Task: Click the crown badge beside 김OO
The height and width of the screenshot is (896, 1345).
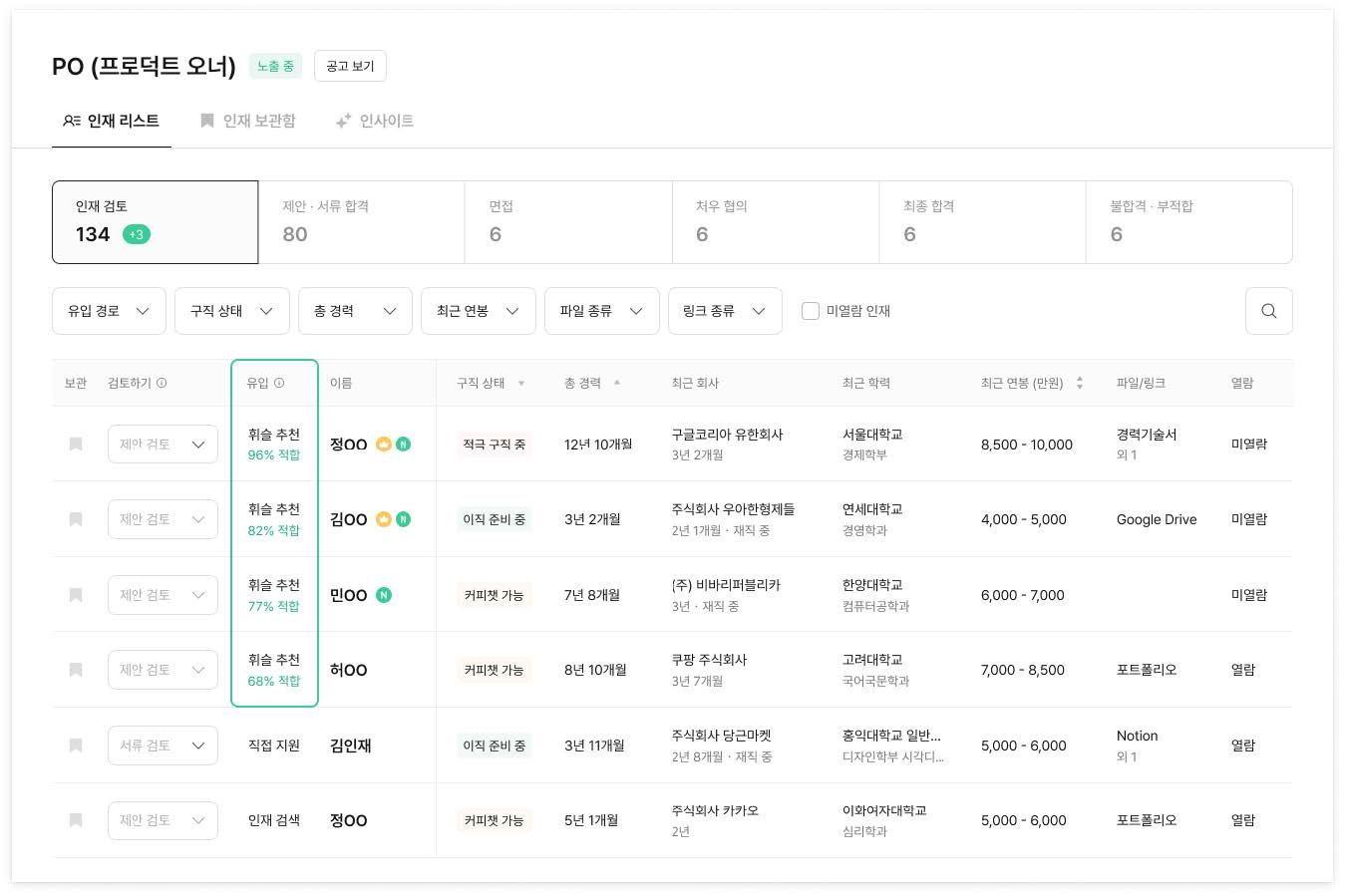Action: click(384, 519)
